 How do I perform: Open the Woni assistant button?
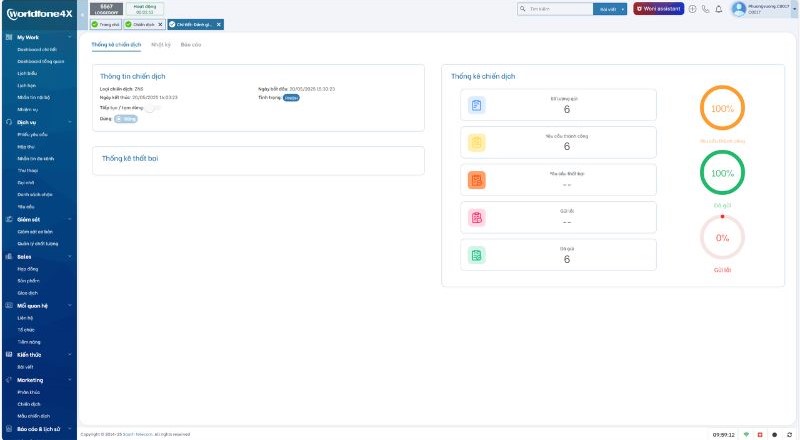(x=658, y=9)
